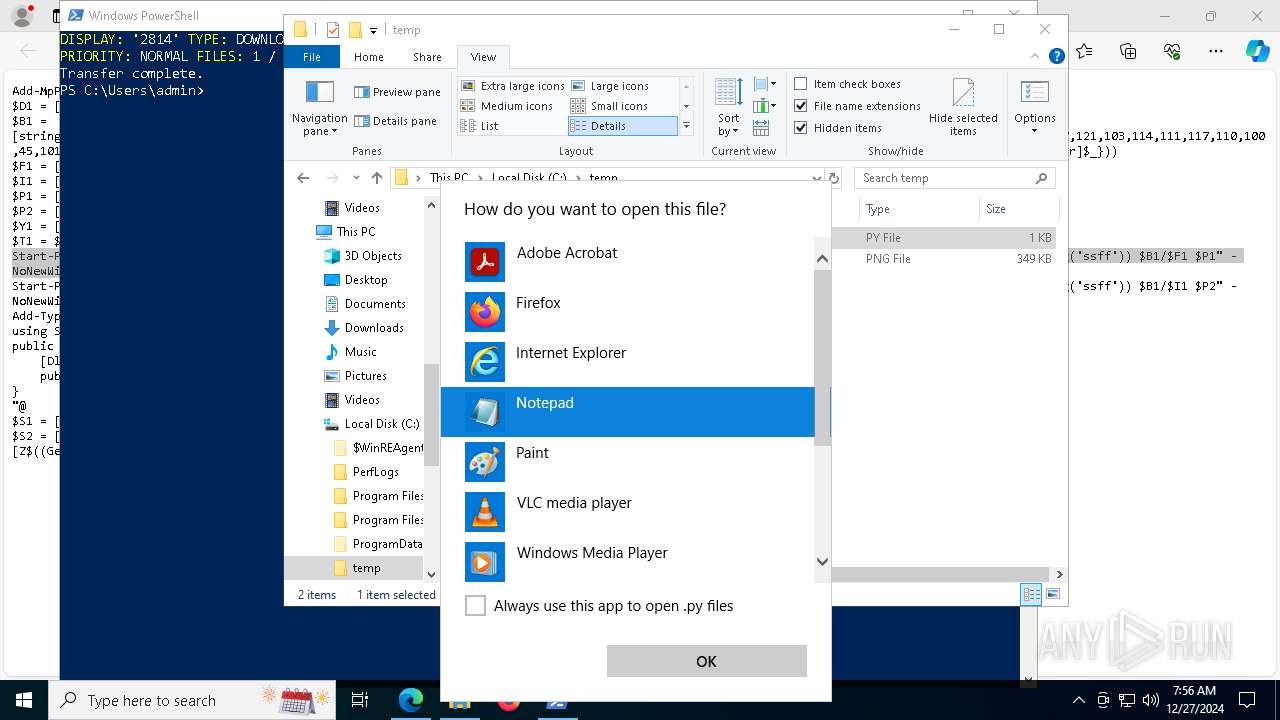Open recent locations dropdown arrow
Image resolution: width=1280 pixels, height=720 pixels.
[355, 178]
